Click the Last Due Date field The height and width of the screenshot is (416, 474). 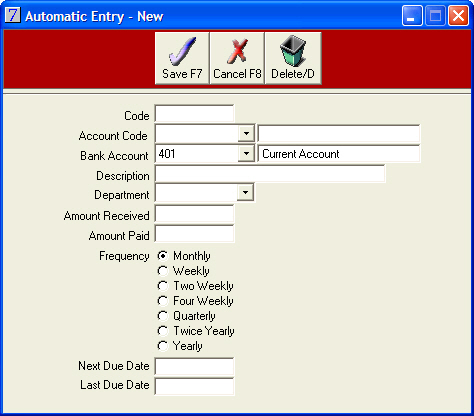[194, 387]
